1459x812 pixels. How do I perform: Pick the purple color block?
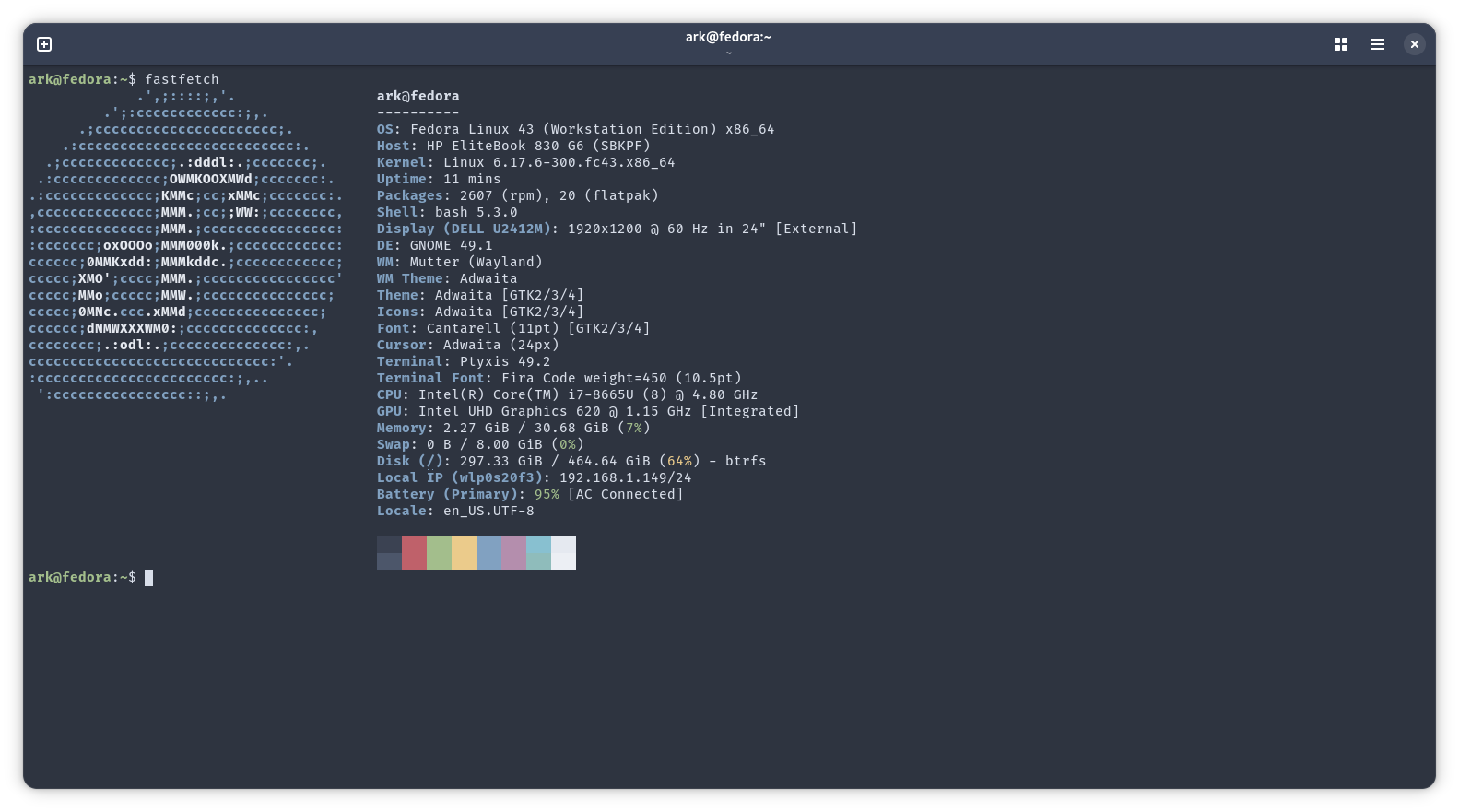[513, 553]
